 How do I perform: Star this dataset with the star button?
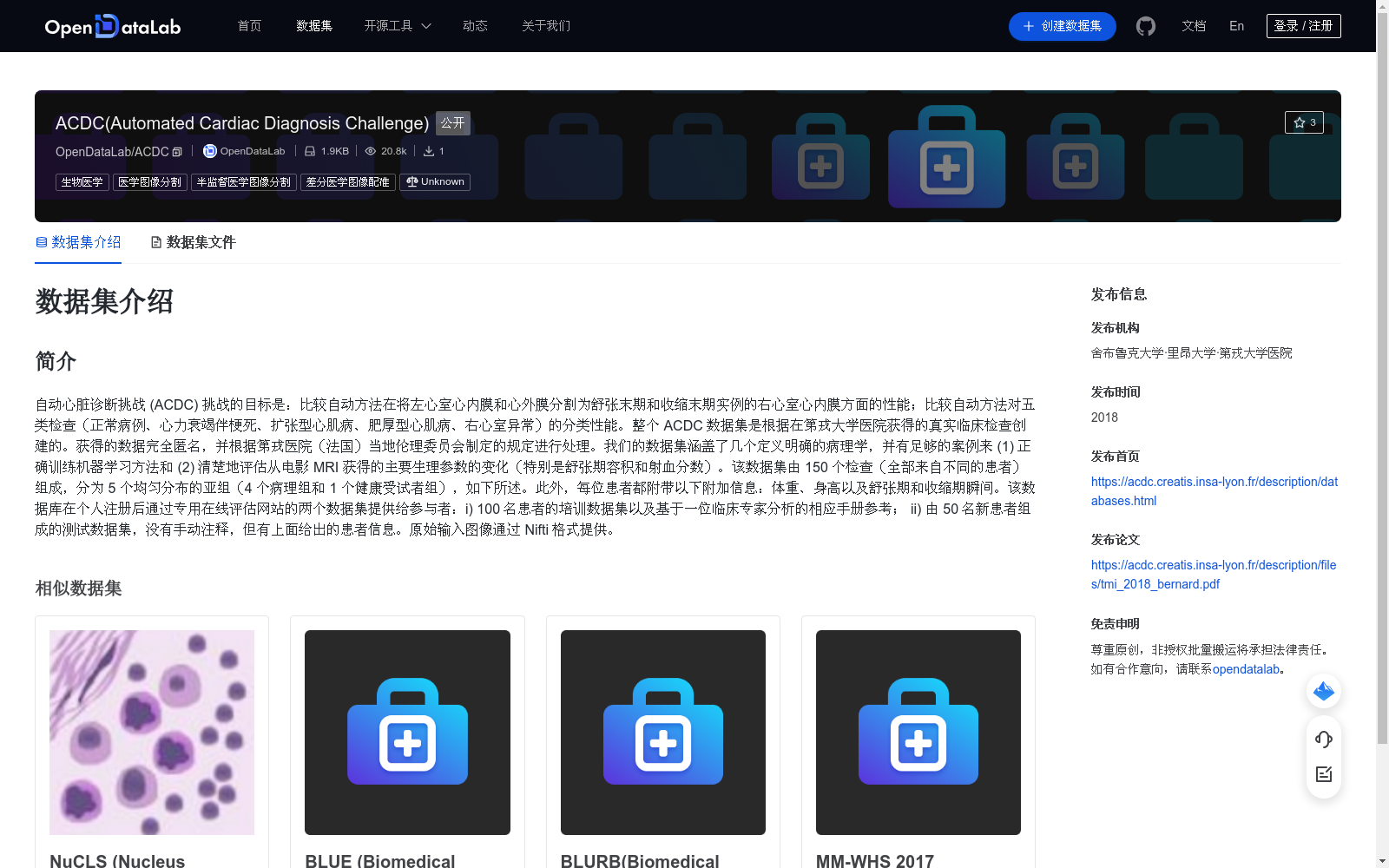1304,122
